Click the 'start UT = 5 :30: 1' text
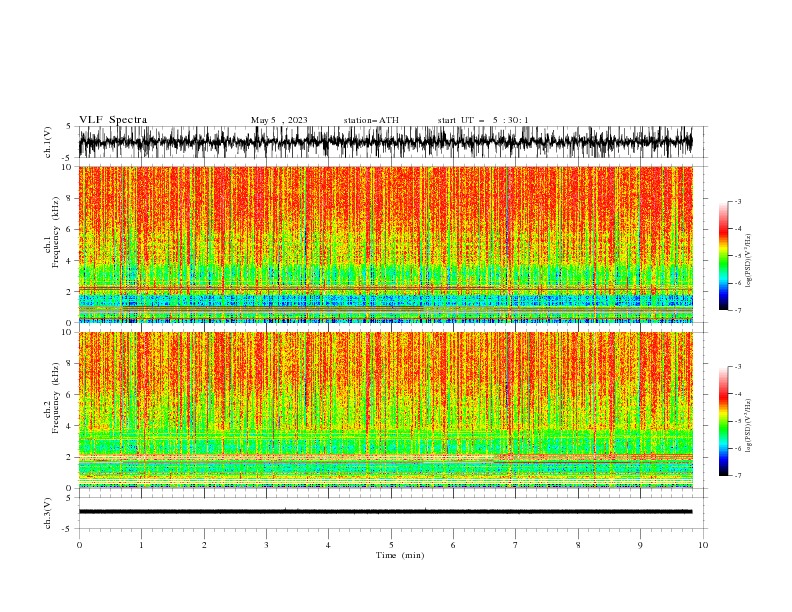The width and height of the screenshot is (792, 612). pyautogui.click(x=483, y=120)
